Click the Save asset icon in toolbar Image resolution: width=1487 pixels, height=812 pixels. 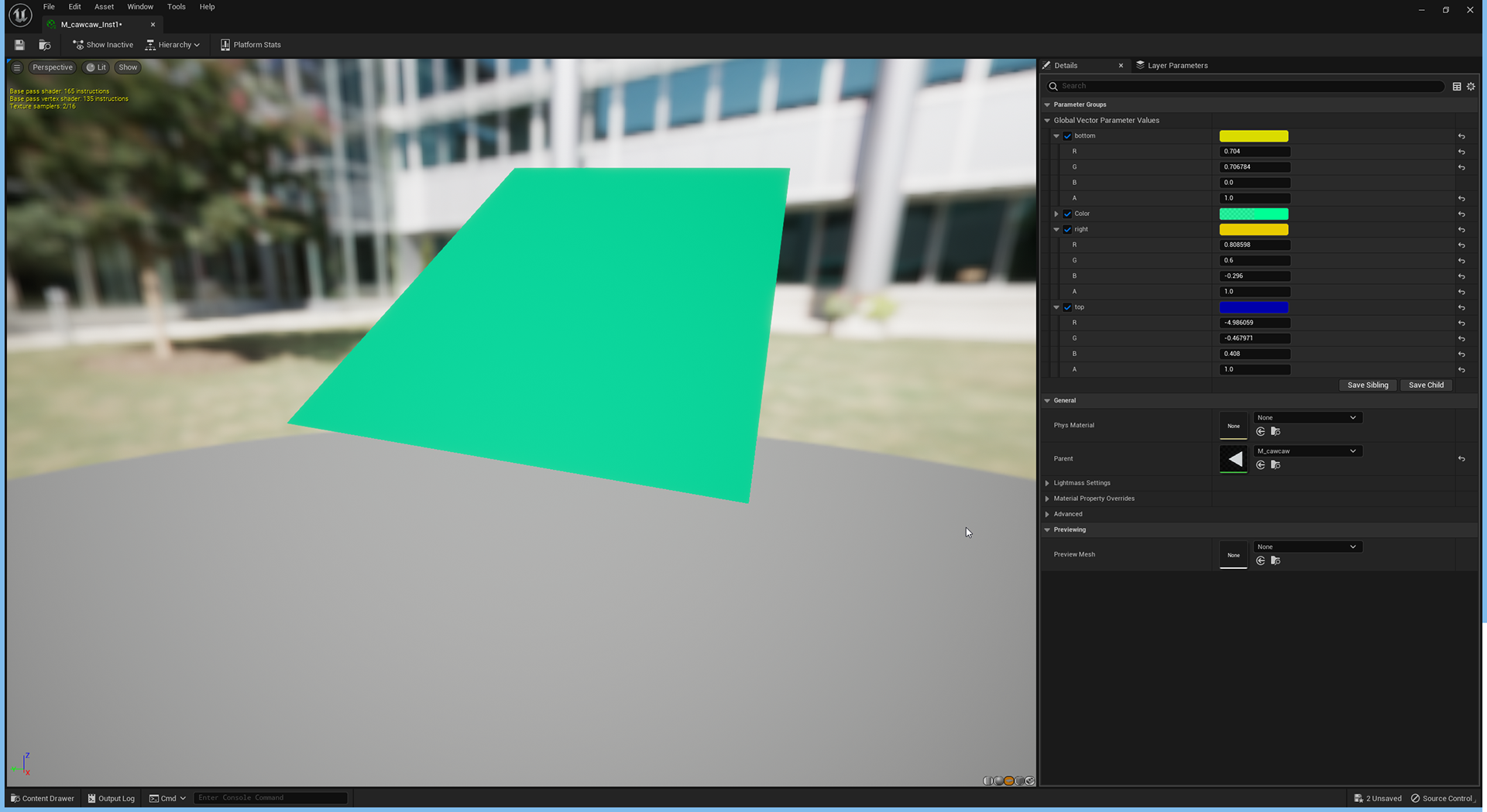click(19, 45)
